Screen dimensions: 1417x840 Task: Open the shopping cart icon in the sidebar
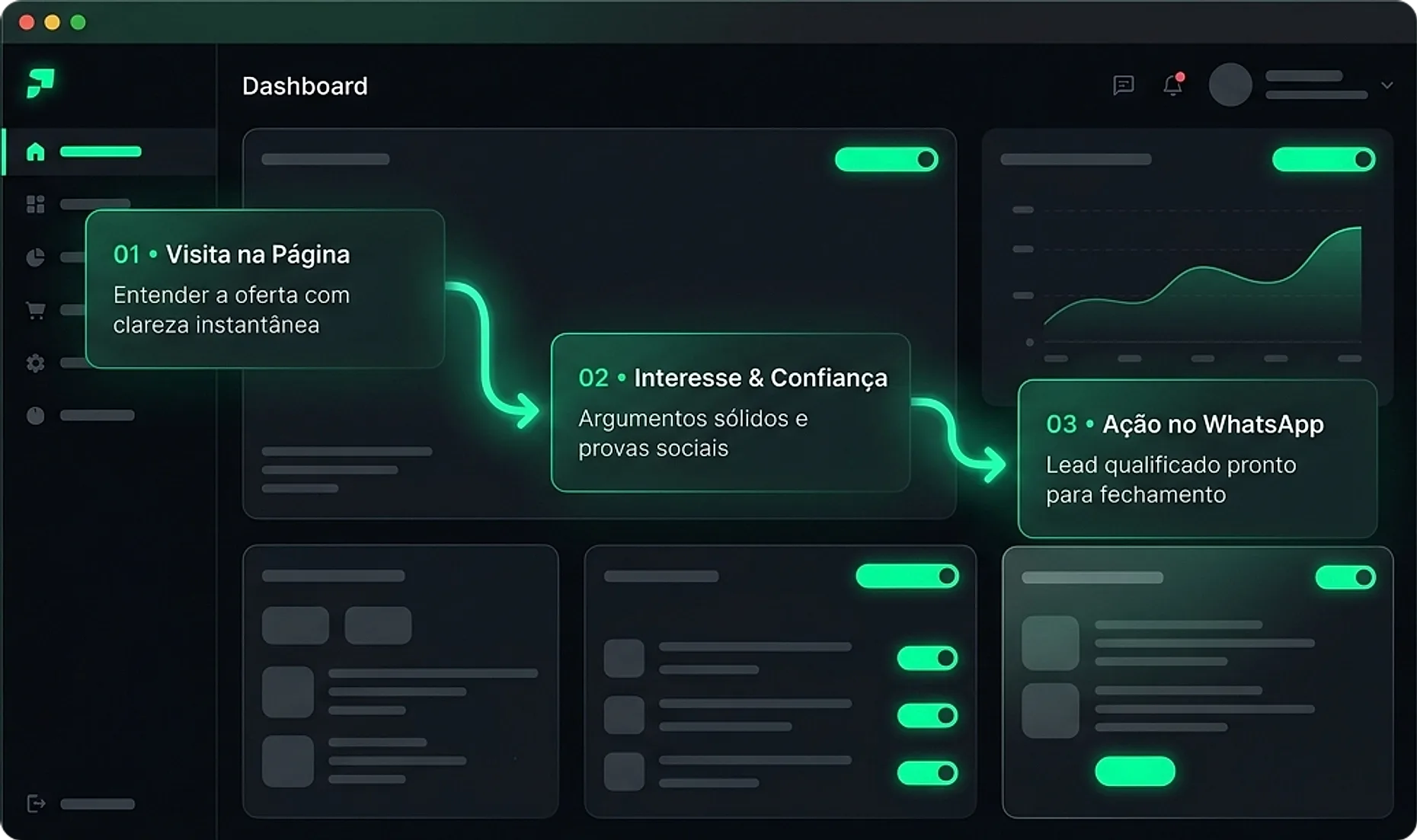click(x=36, y=310)
